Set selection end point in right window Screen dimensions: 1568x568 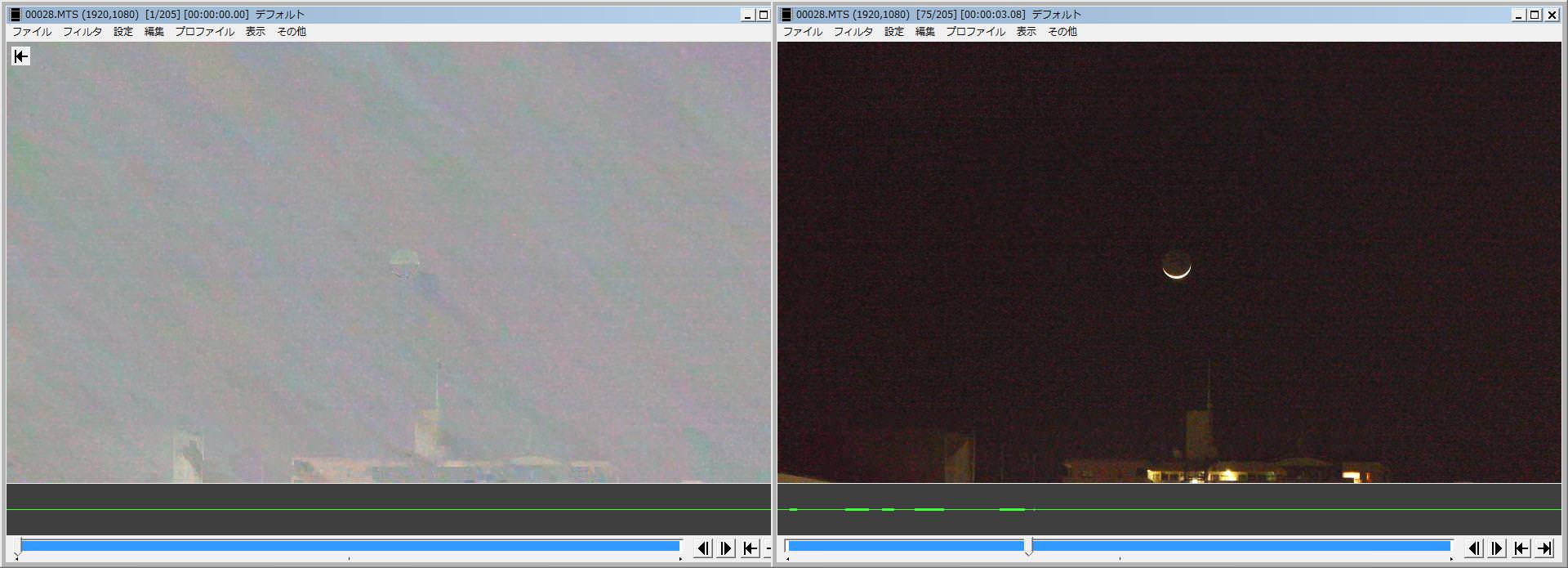click(1544, 548)
